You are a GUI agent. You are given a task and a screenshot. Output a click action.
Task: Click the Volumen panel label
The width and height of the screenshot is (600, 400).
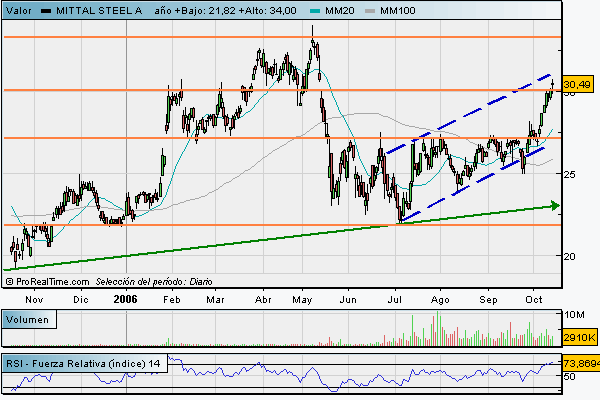tap(28, 320)
